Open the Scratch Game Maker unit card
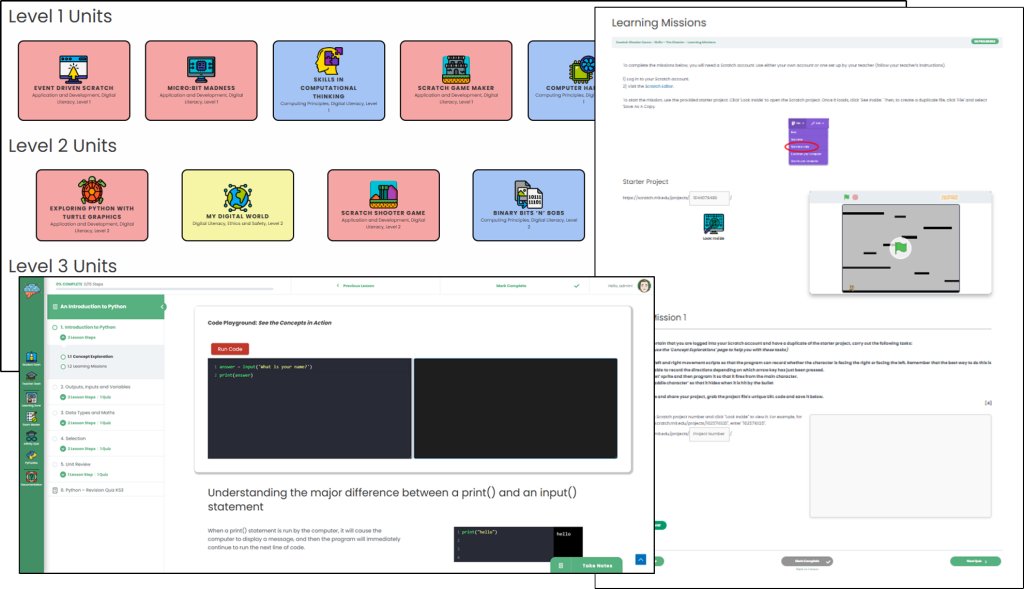 coord(456,80)
